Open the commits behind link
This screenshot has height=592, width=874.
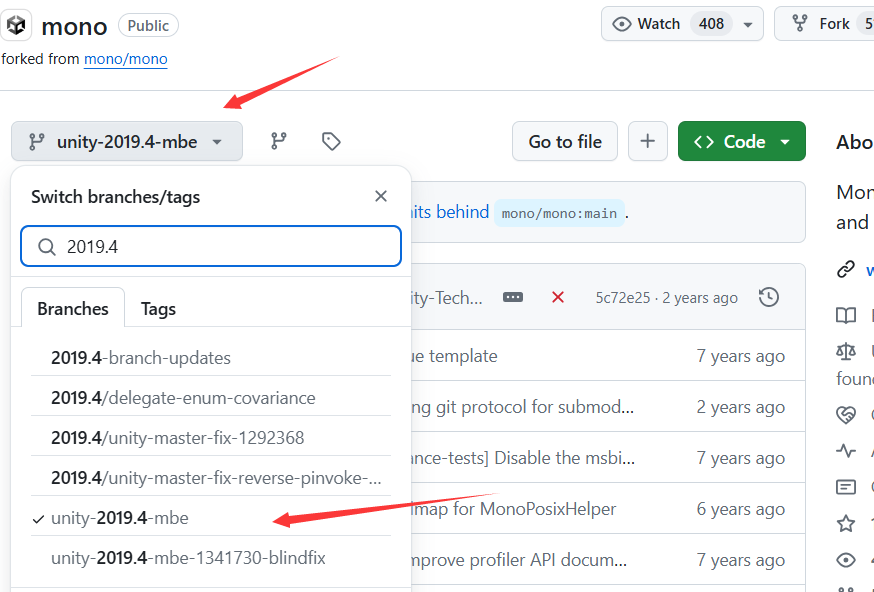[450, 212]
